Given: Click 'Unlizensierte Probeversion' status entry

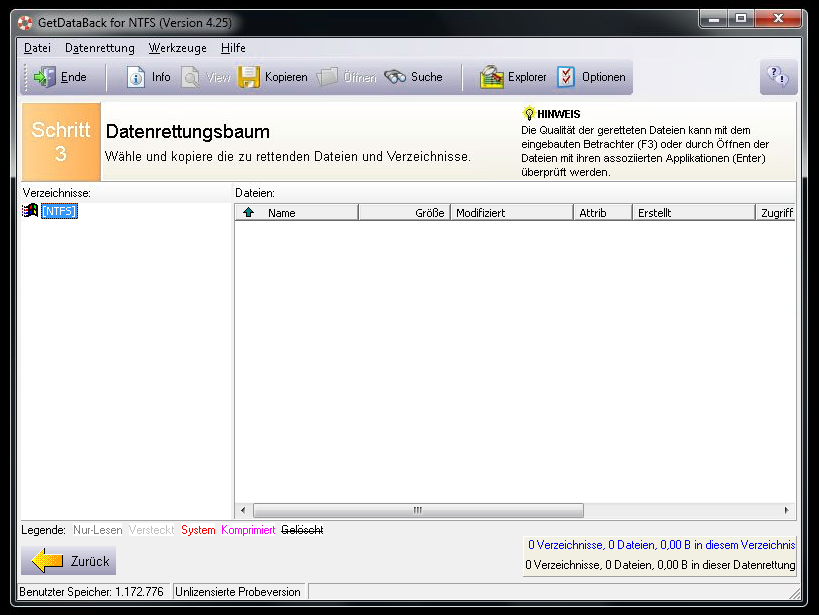Looking at the screenshot, I should [238, 592].
